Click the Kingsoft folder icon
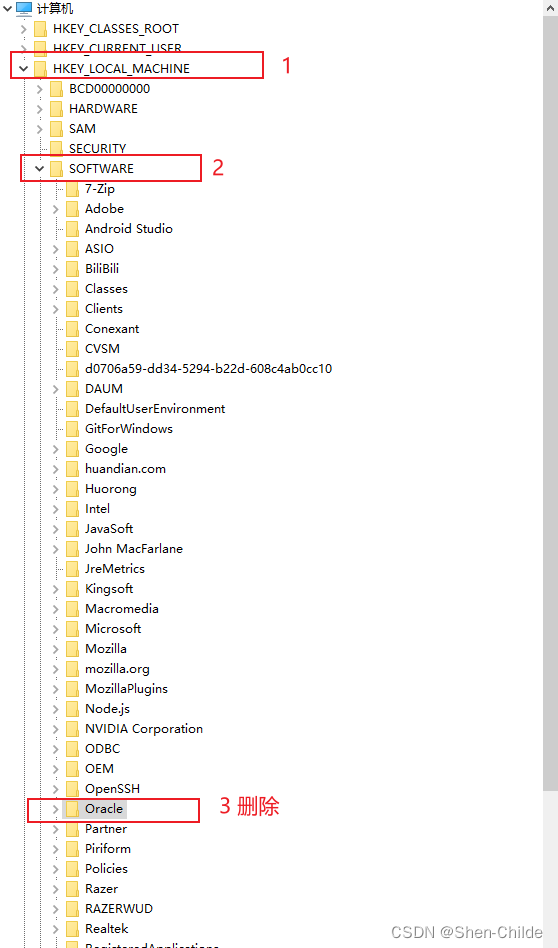Viewport: 558px width, 948px height. pyautogui.click(x=73, y=589)
